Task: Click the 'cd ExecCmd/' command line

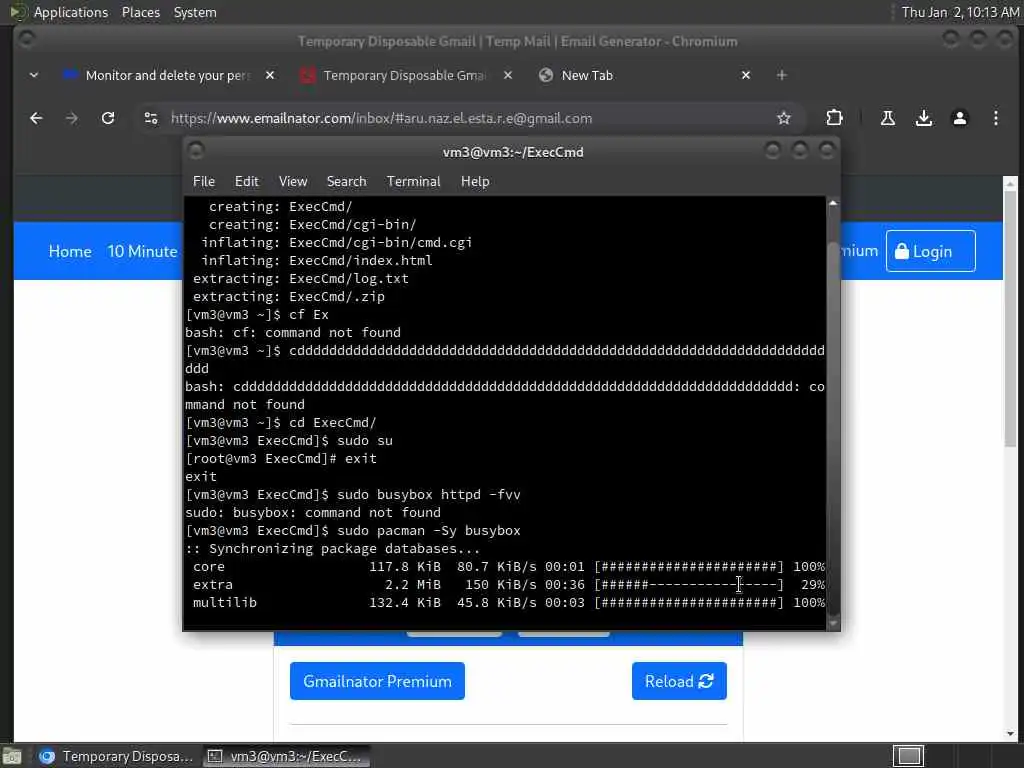Action: (x=281, y=423)
